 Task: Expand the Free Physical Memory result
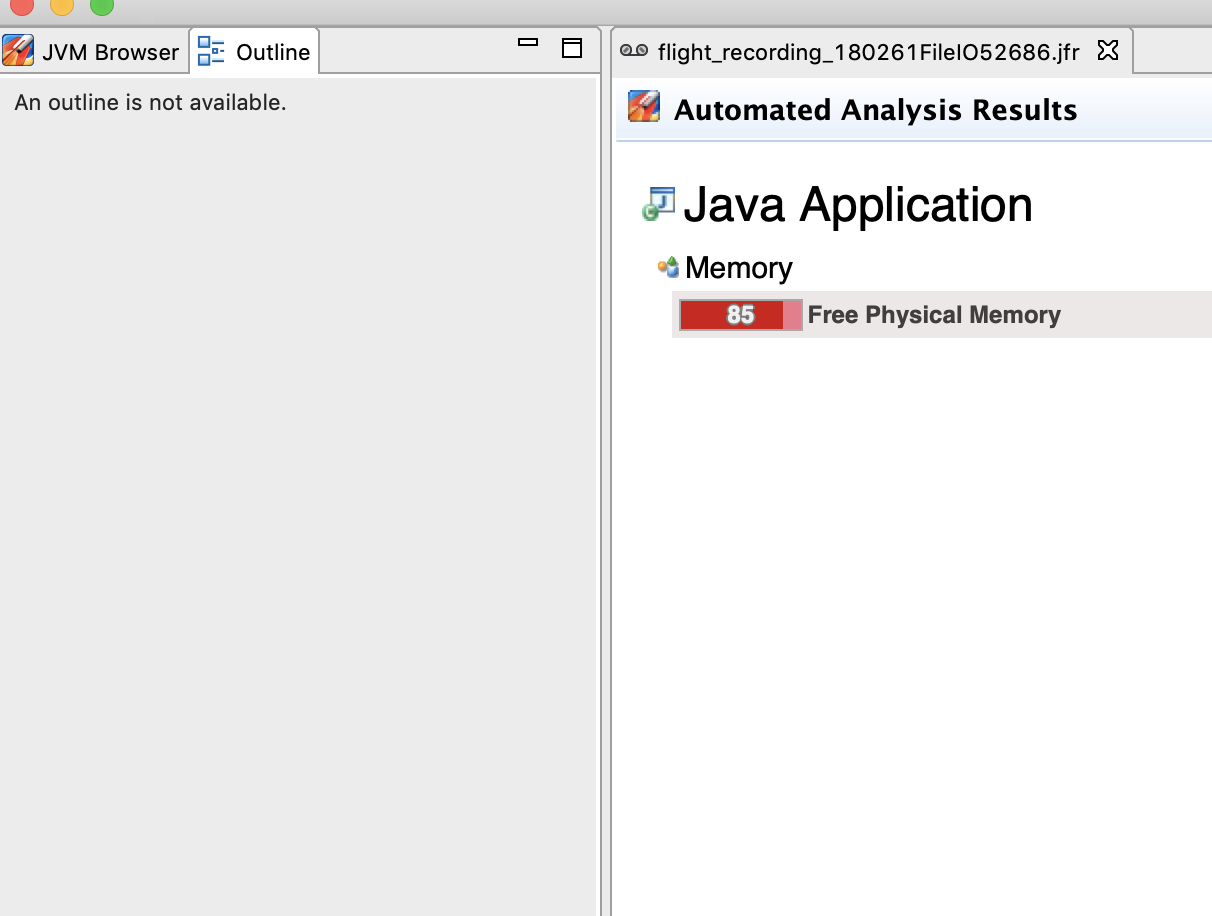[933, 315]
